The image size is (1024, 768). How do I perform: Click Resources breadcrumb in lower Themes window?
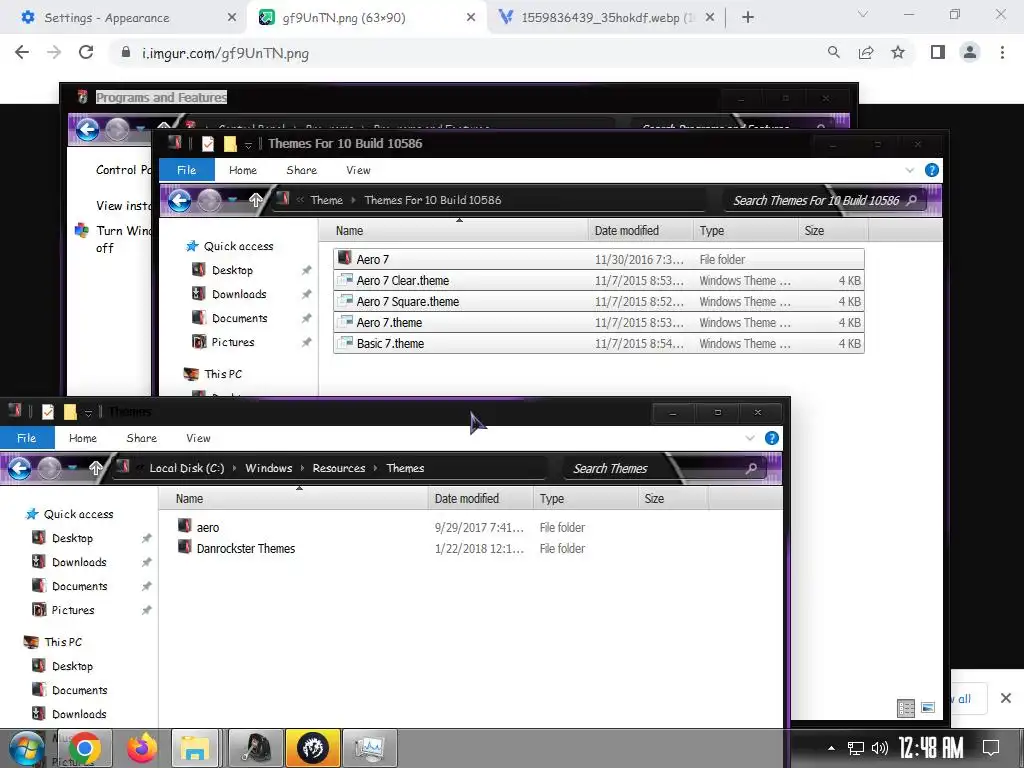(x=338, y=468)
